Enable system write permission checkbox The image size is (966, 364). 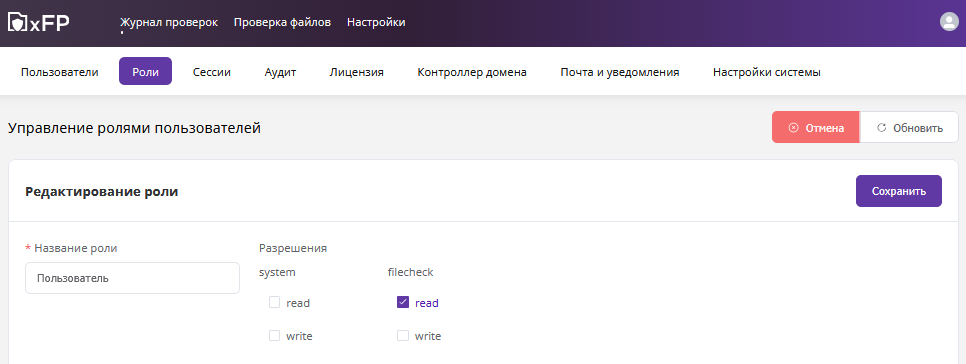pyautogui.click(x=274, y=336)
